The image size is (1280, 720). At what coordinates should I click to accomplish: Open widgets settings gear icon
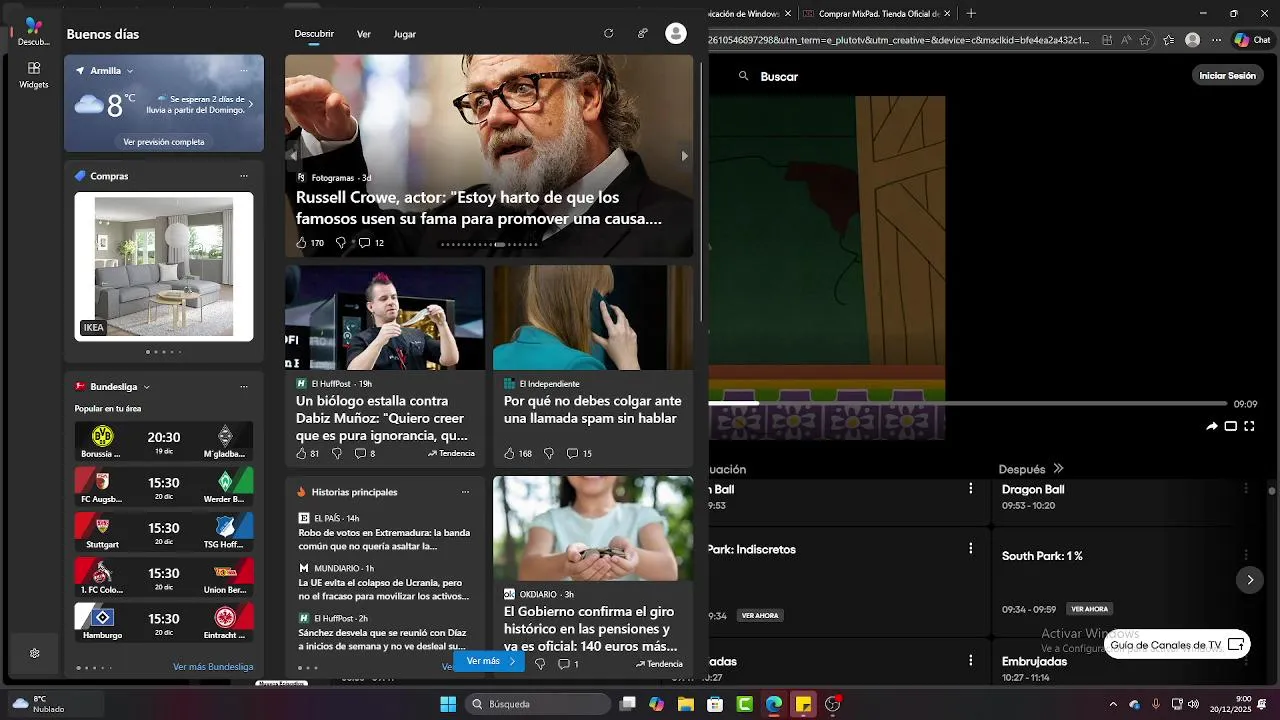click(34, 653)
